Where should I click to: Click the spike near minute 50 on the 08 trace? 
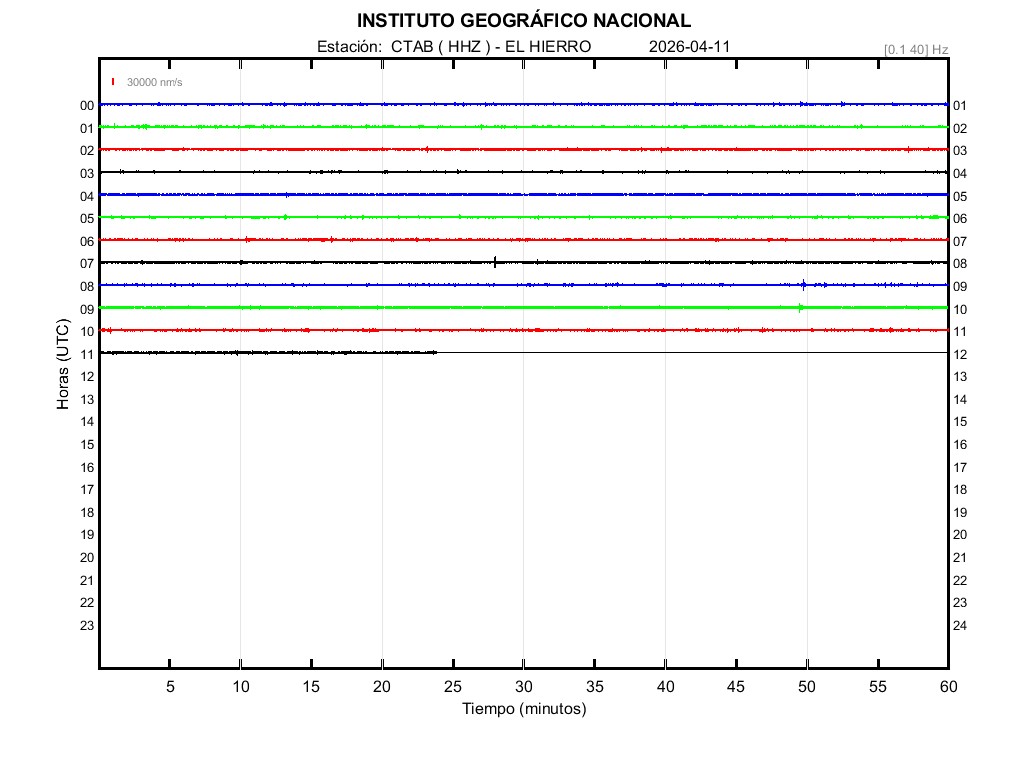pyautogui.click(x=803, y=284)
